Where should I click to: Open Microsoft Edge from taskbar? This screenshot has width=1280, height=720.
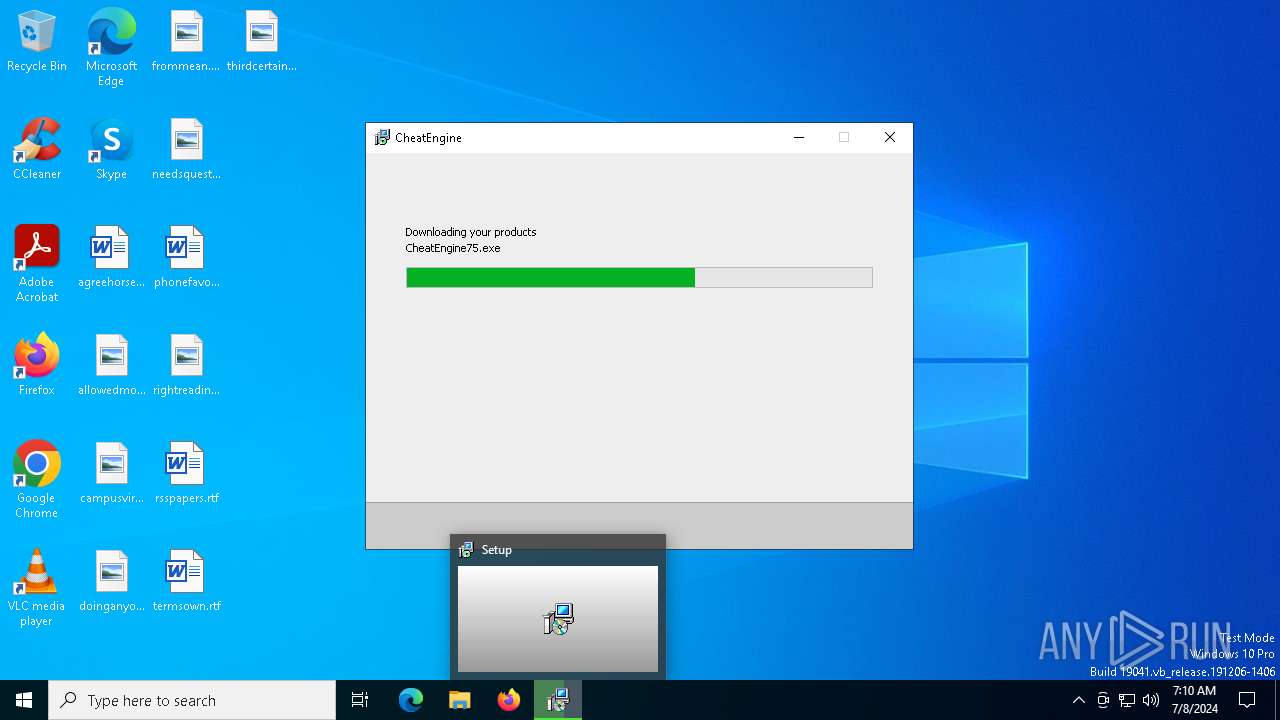click(411, 700)
